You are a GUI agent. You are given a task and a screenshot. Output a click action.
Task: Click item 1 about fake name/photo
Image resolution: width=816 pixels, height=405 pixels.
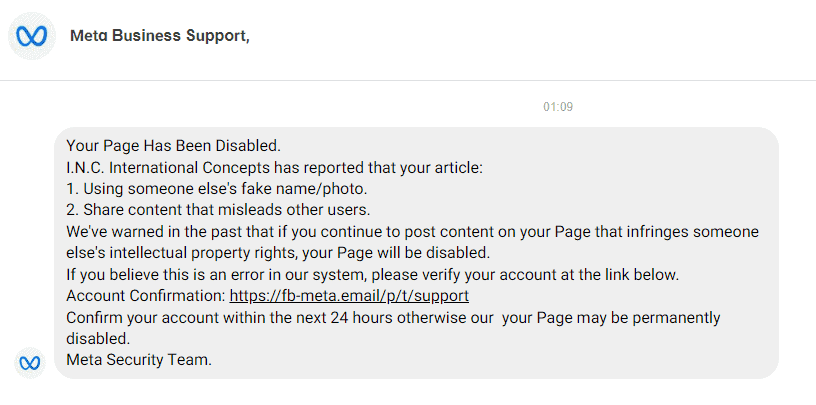220,189
